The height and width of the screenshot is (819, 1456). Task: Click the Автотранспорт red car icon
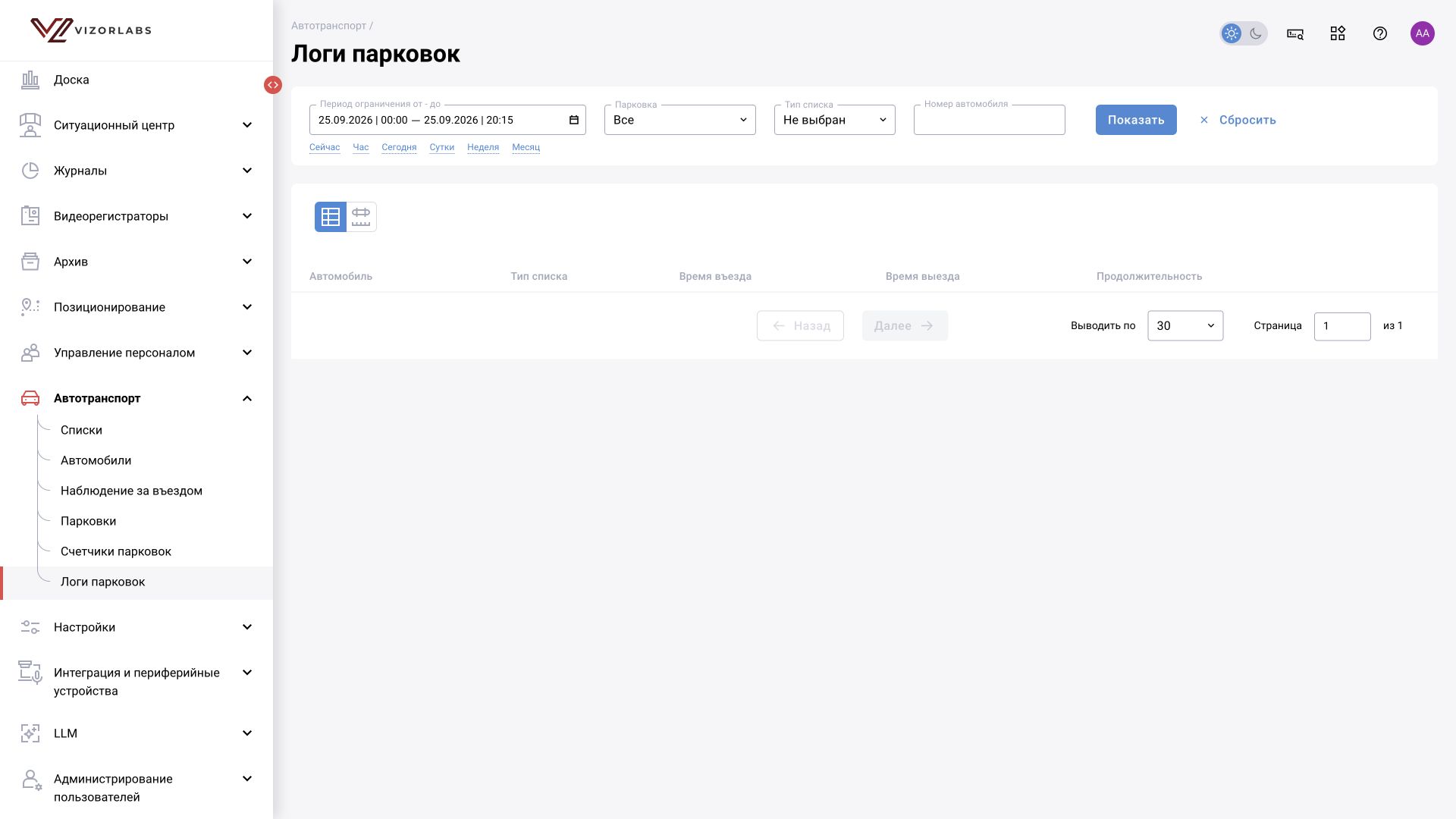point(30,398)
